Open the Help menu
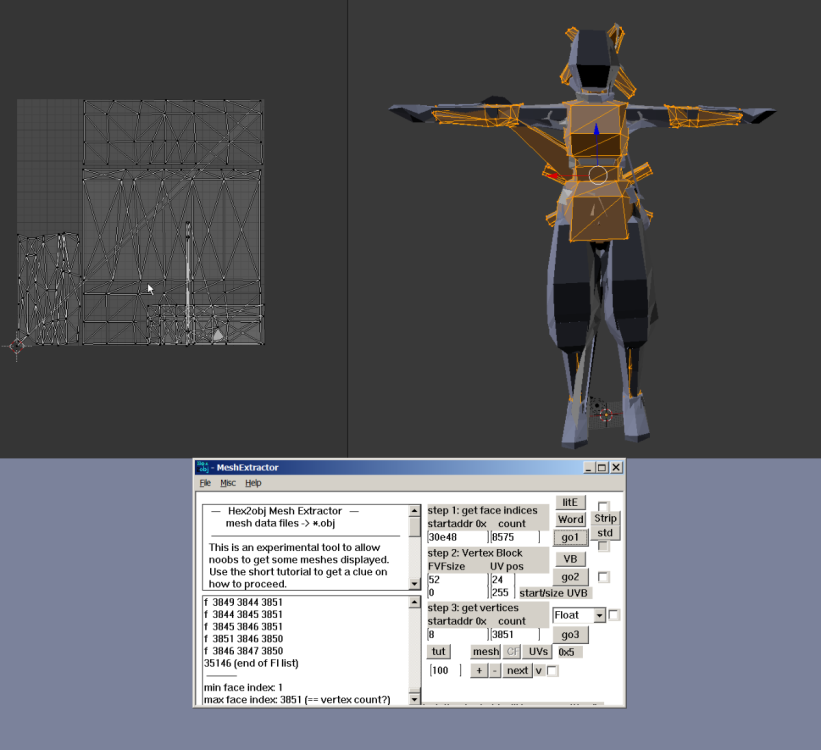821x750 pixels. 253,483
